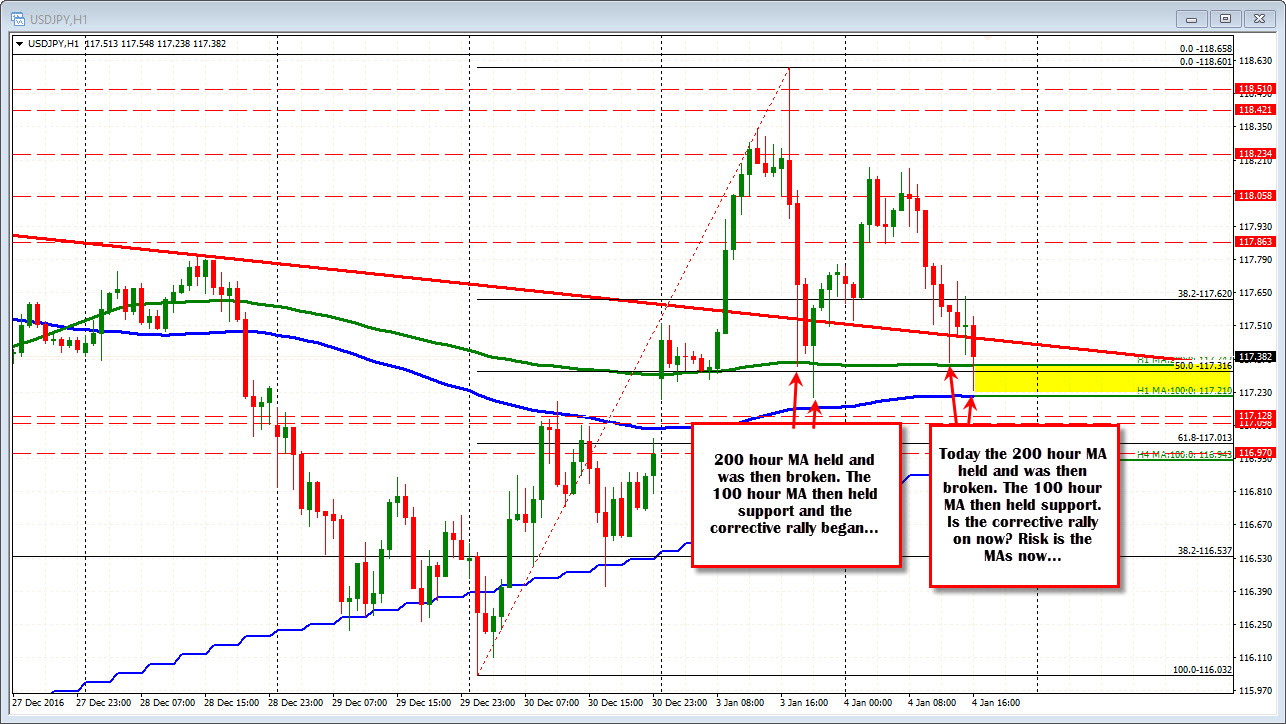Select the current price label 117.382
1286x724 pixels.
[x=1254, y=356]
